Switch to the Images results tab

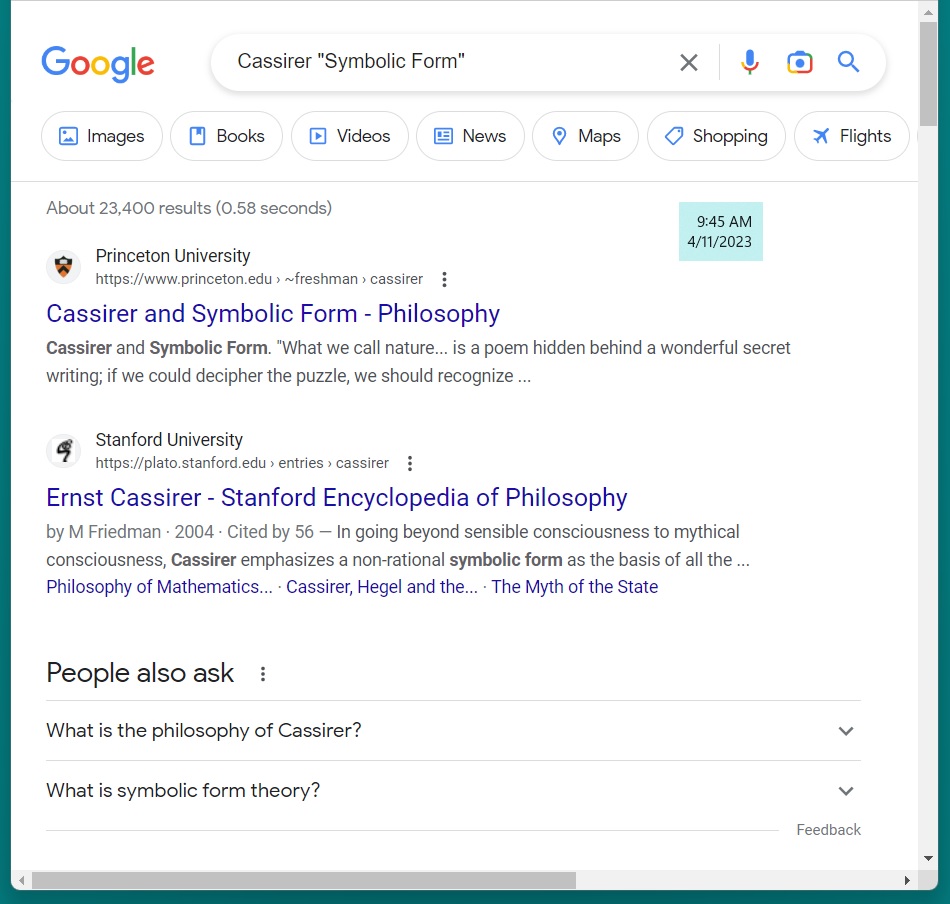(x=102, y=136)
